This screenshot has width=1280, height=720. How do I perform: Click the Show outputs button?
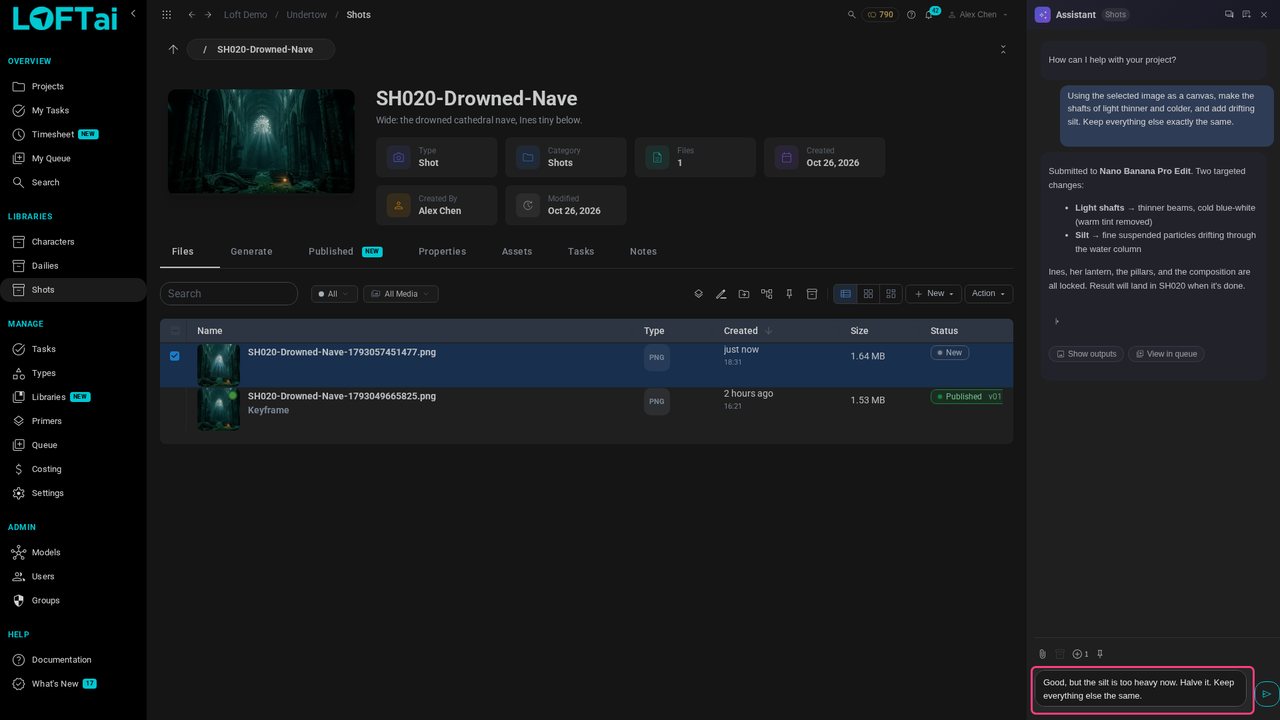[1086, 354]
